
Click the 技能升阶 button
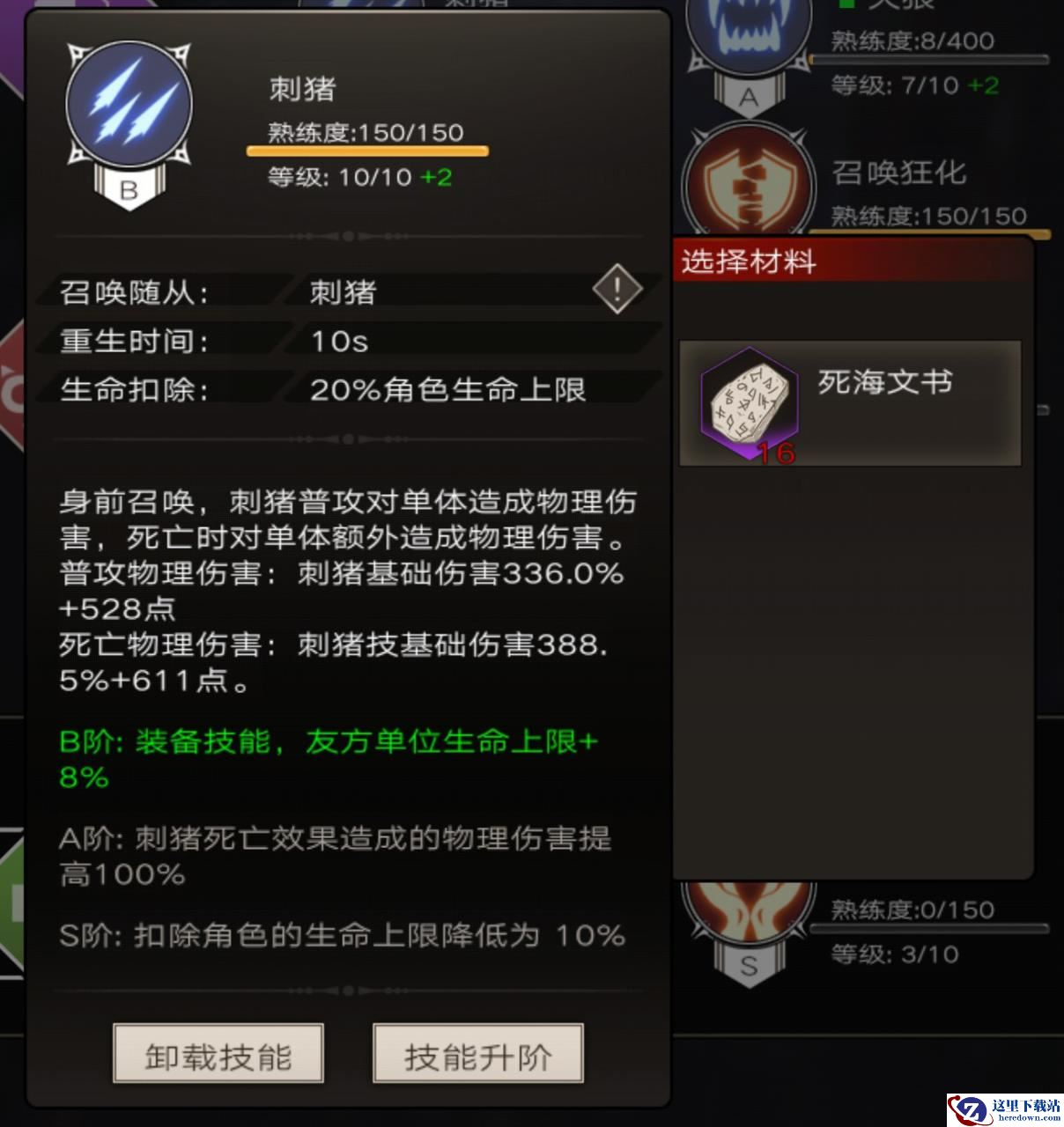click(478, 1053)
